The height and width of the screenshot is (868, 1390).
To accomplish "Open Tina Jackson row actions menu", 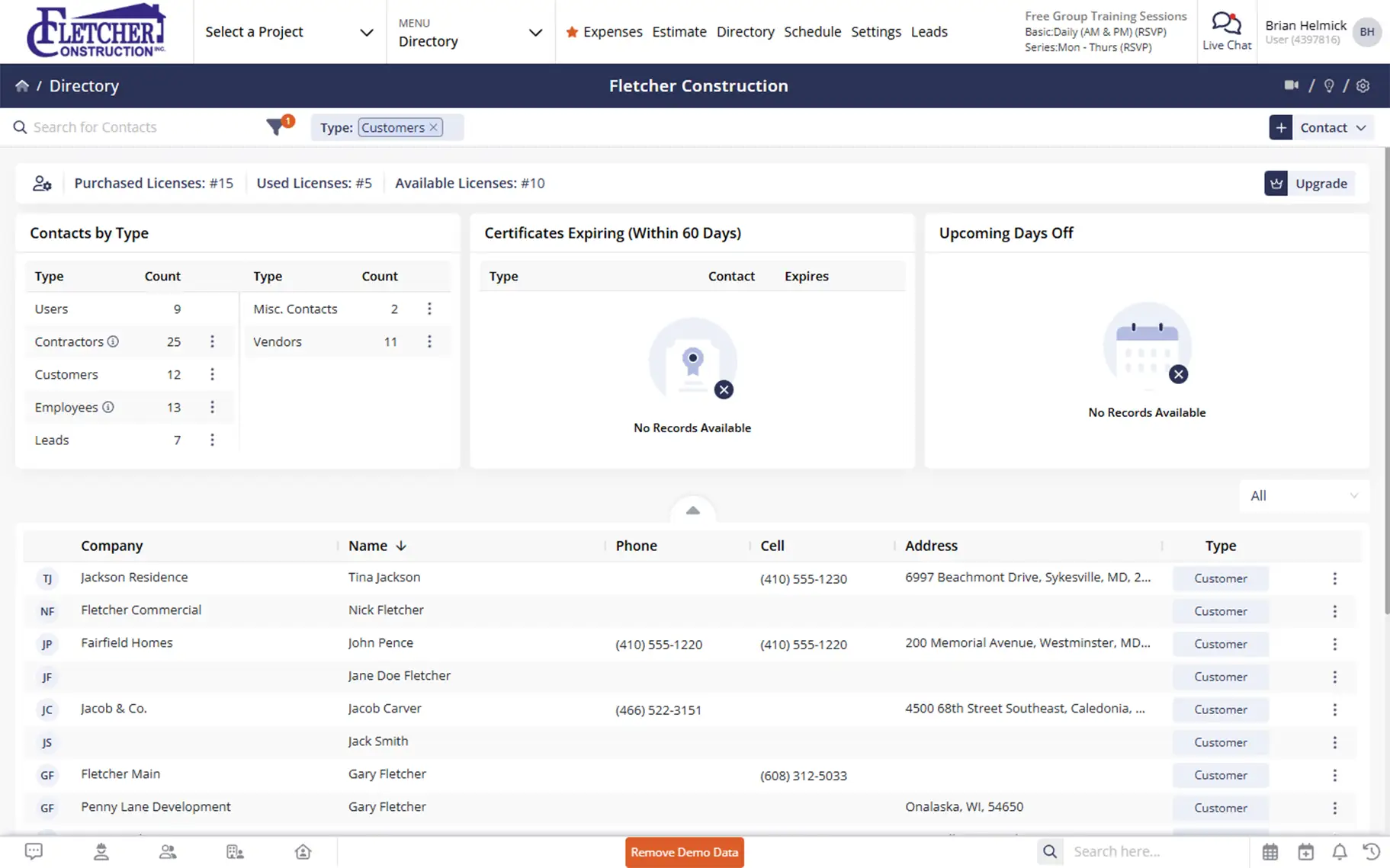I will pyautogui.click(x=1334, y=578).
